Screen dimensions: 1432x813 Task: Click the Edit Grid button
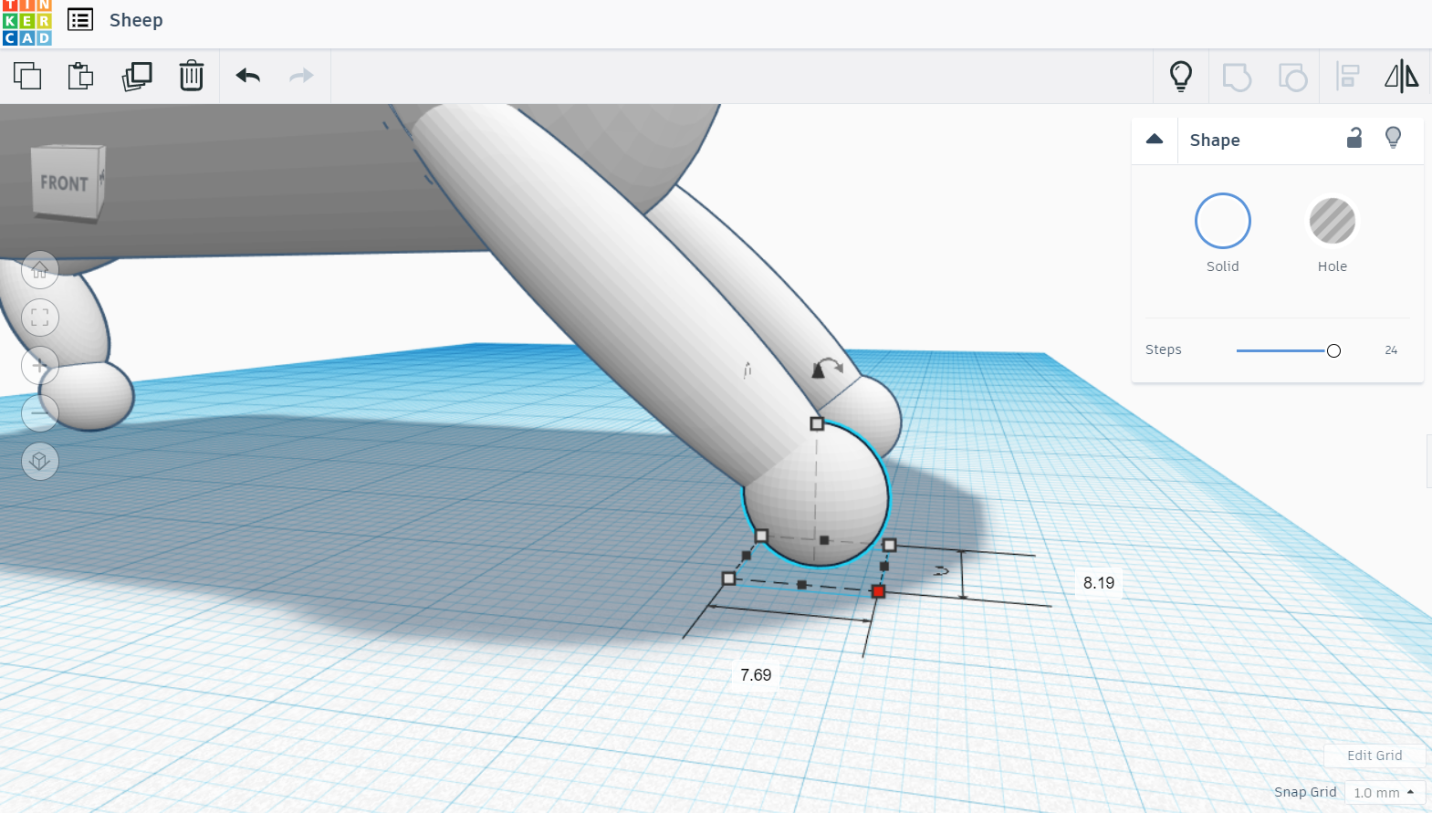pyautogui.click(x=1374, y=756)
